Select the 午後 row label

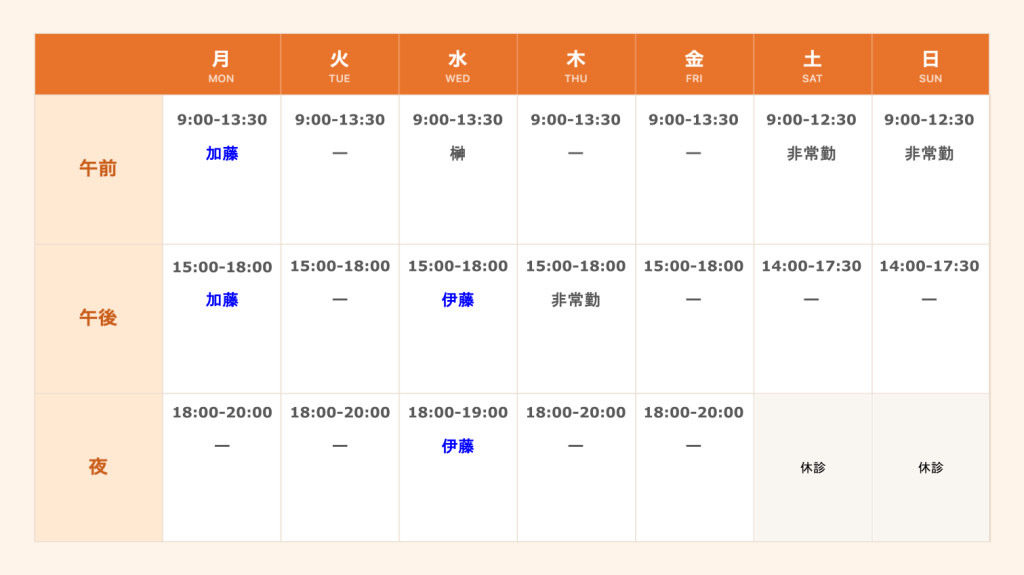98,318
